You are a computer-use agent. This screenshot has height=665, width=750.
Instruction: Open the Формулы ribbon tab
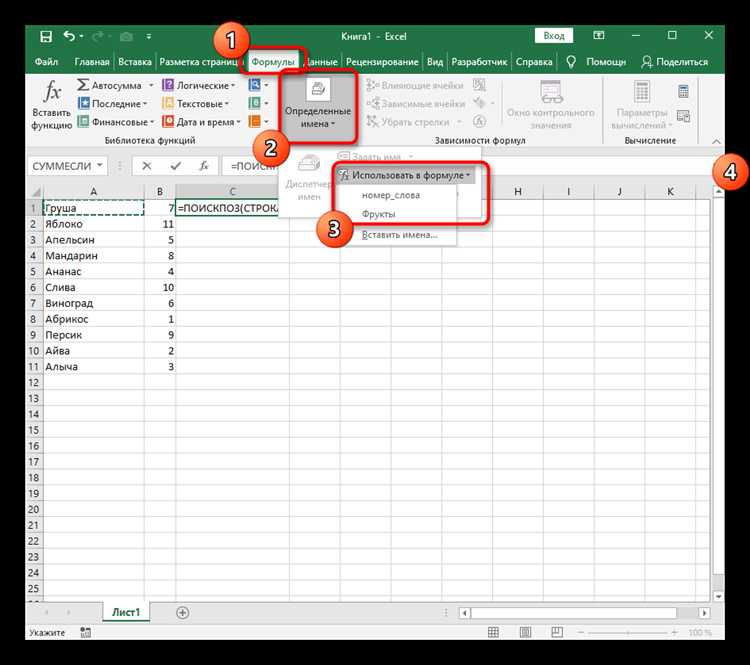point(273,61)
